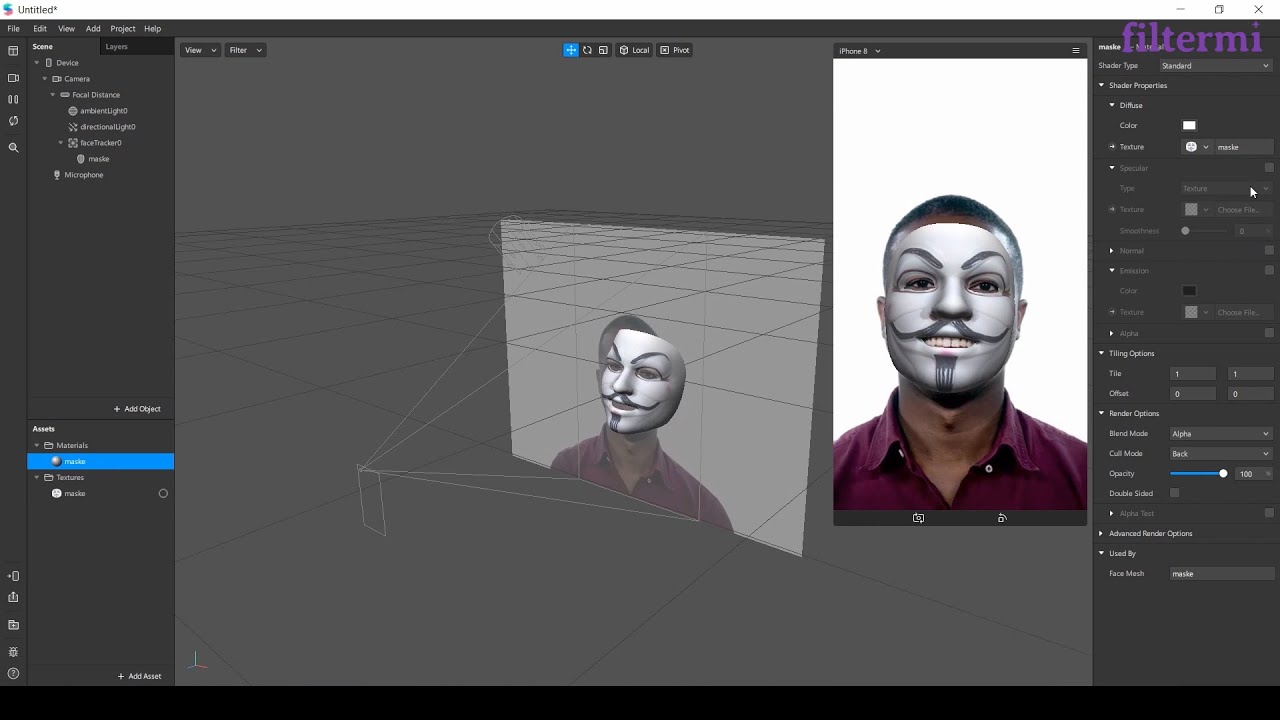The height and width of the screenshot is (720, 1280).
Task: Select the Microphone object
Action: 84,175
